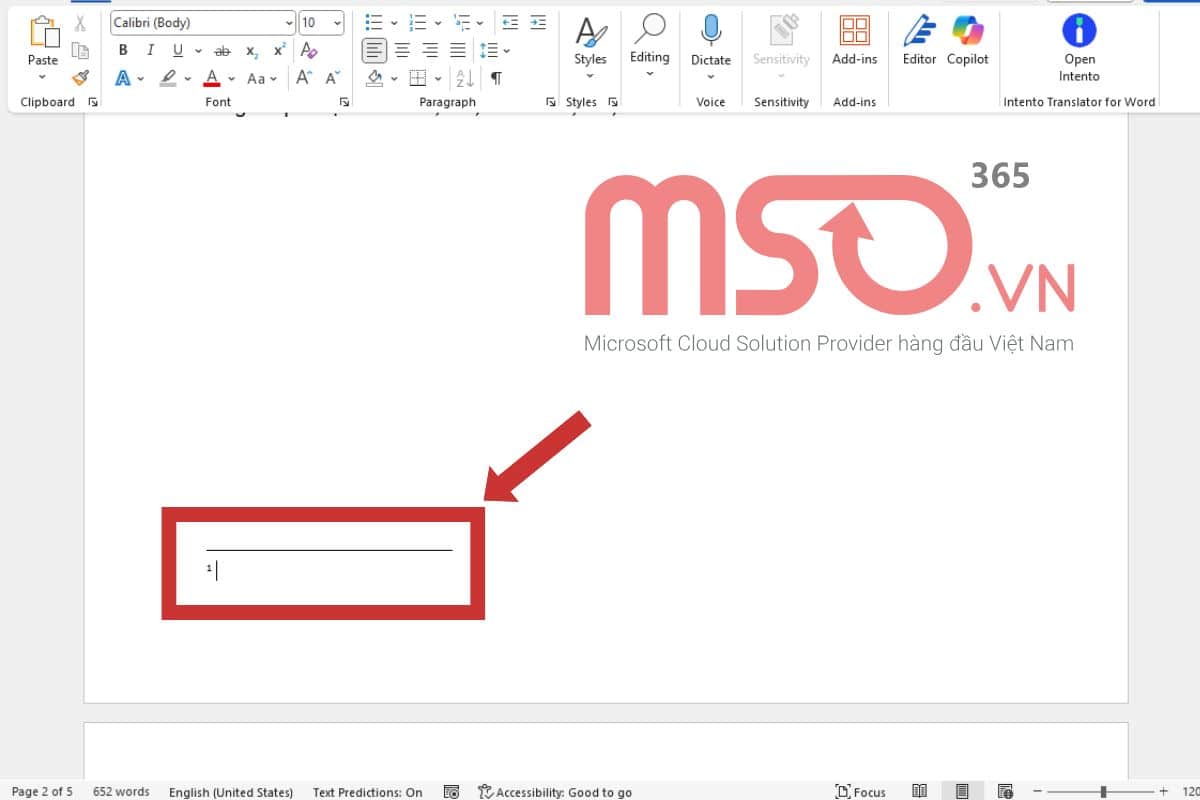1200x800 pixels.
Task: Open the Paragraph dialog launcher
Action: coord(550,102)
